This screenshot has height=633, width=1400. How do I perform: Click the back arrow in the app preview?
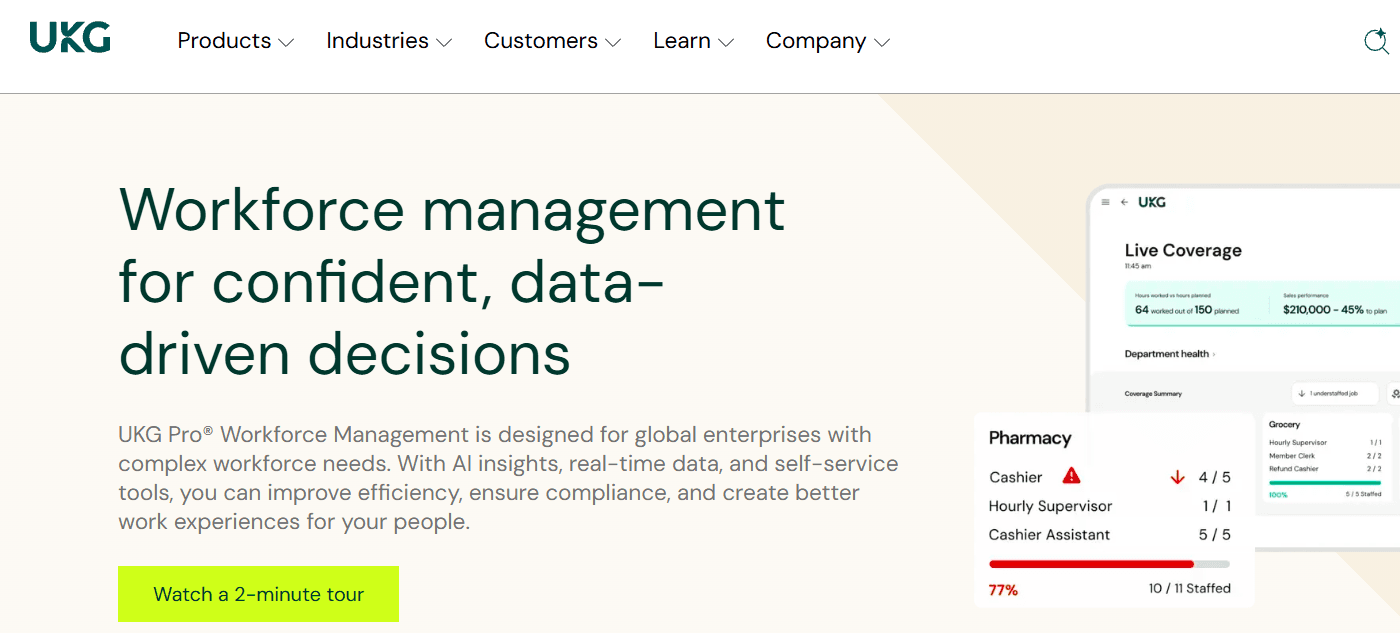[1124, 202]
